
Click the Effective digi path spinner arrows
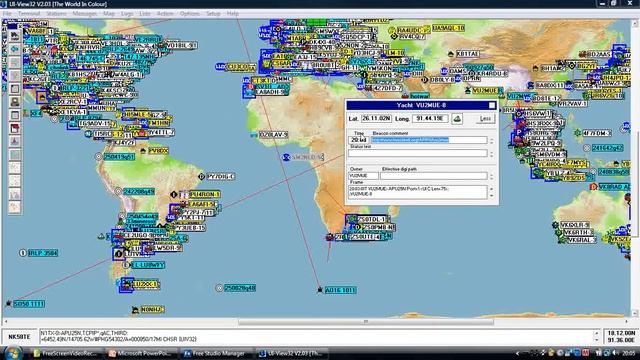pos(491,176)
